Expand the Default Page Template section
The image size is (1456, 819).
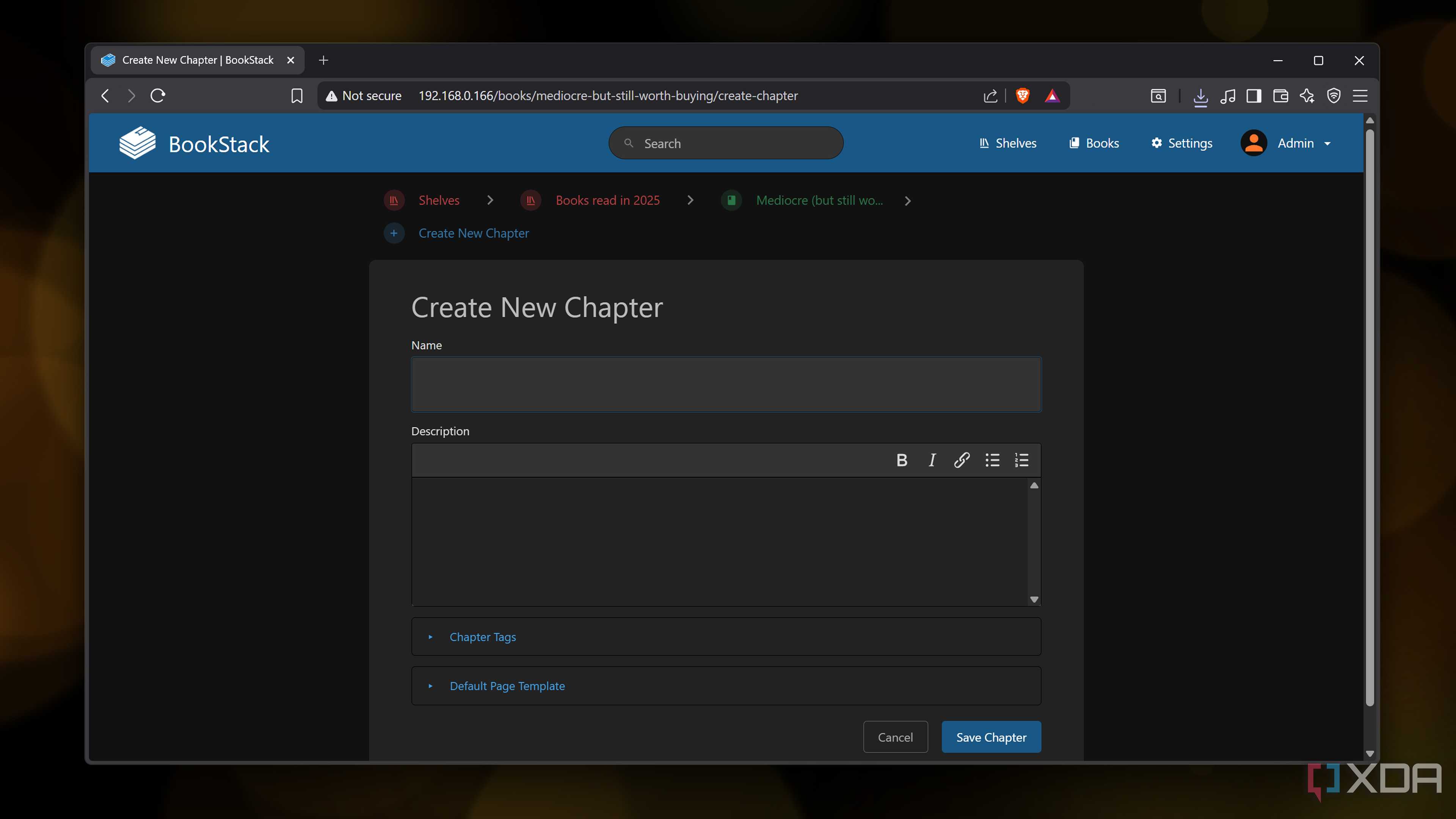726,686
